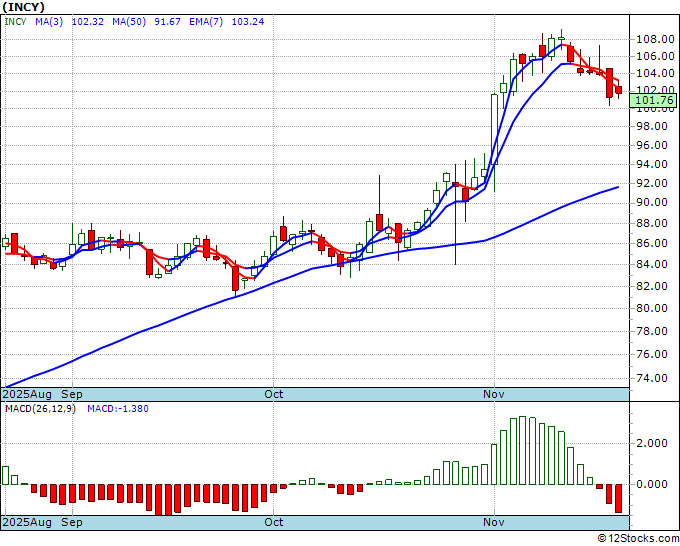Click the EMA(7) value 103.24
This screenshot has height=546, width=680.
coord(248,22)
